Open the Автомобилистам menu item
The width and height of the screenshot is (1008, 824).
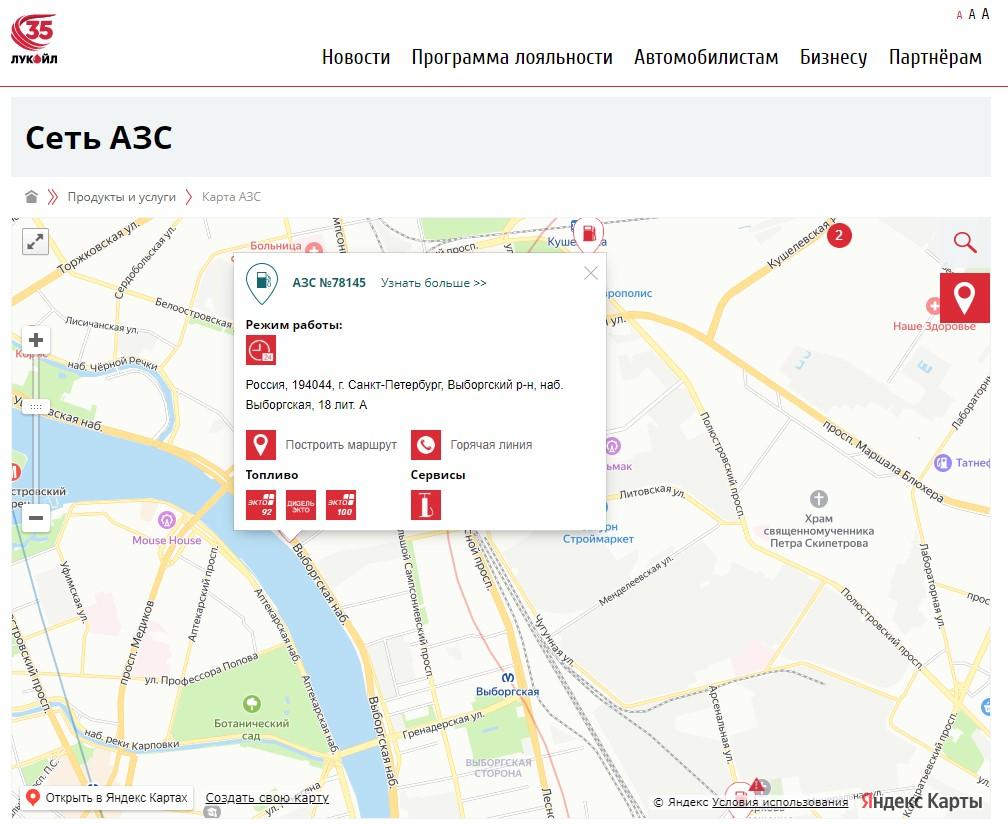click(706, 57)
